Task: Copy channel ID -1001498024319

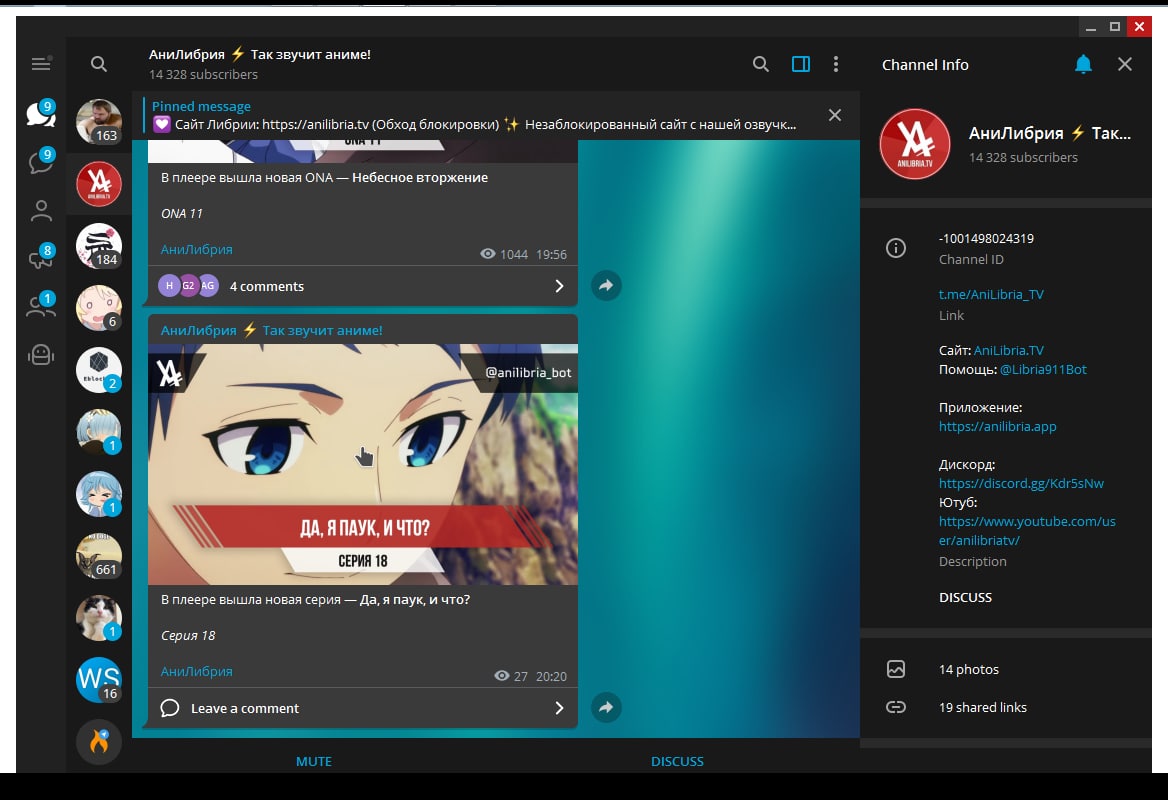Action: click(x=986, y=238)
